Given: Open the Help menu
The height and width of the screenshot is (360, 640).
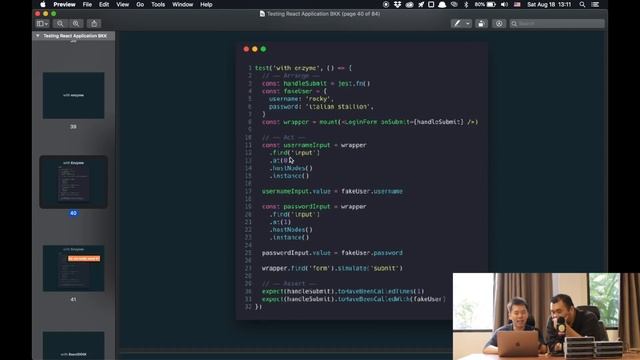Looking at the screenshot, I should 206,4.
